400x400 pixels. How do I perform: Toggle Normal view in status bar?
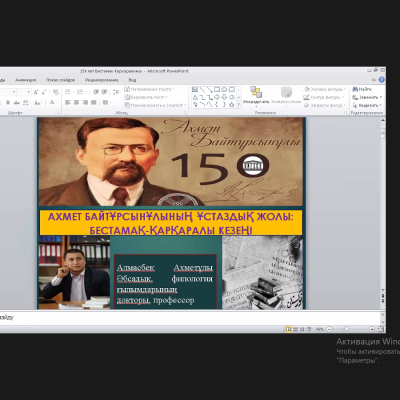pyautogui.click(x=288, y=329)
